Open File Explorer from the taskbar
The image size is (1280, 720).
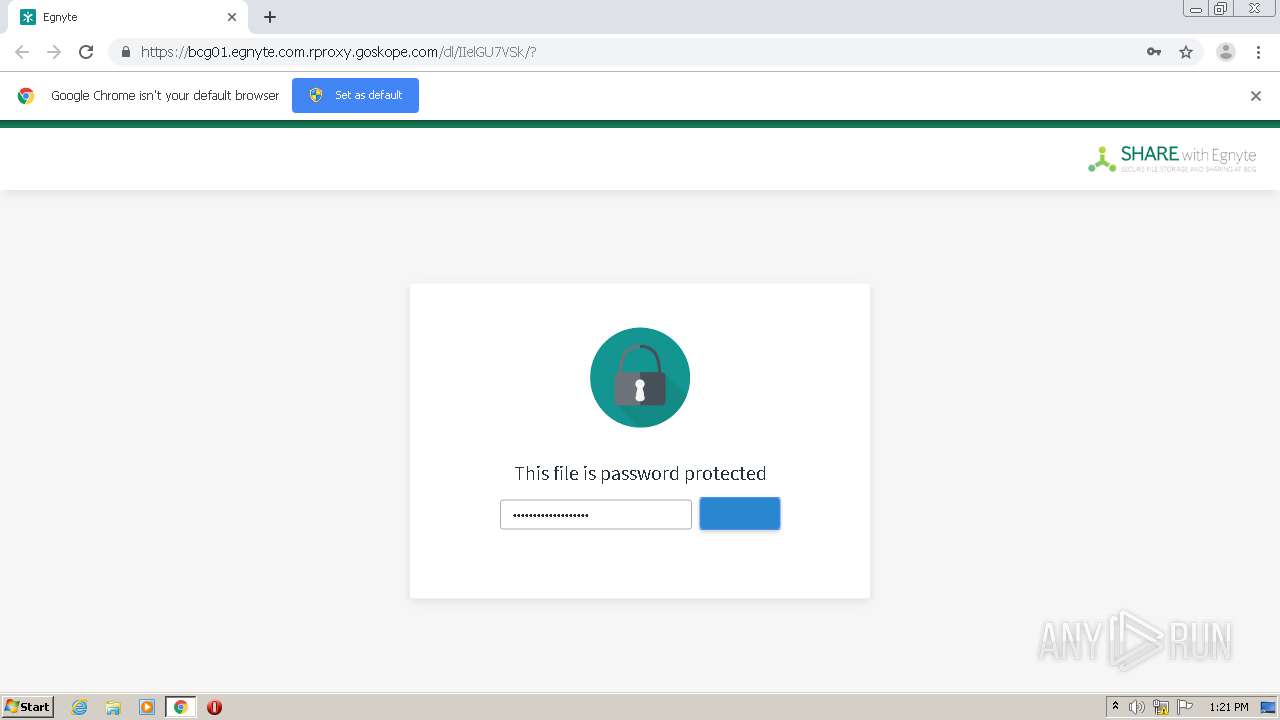pos(113,707)
